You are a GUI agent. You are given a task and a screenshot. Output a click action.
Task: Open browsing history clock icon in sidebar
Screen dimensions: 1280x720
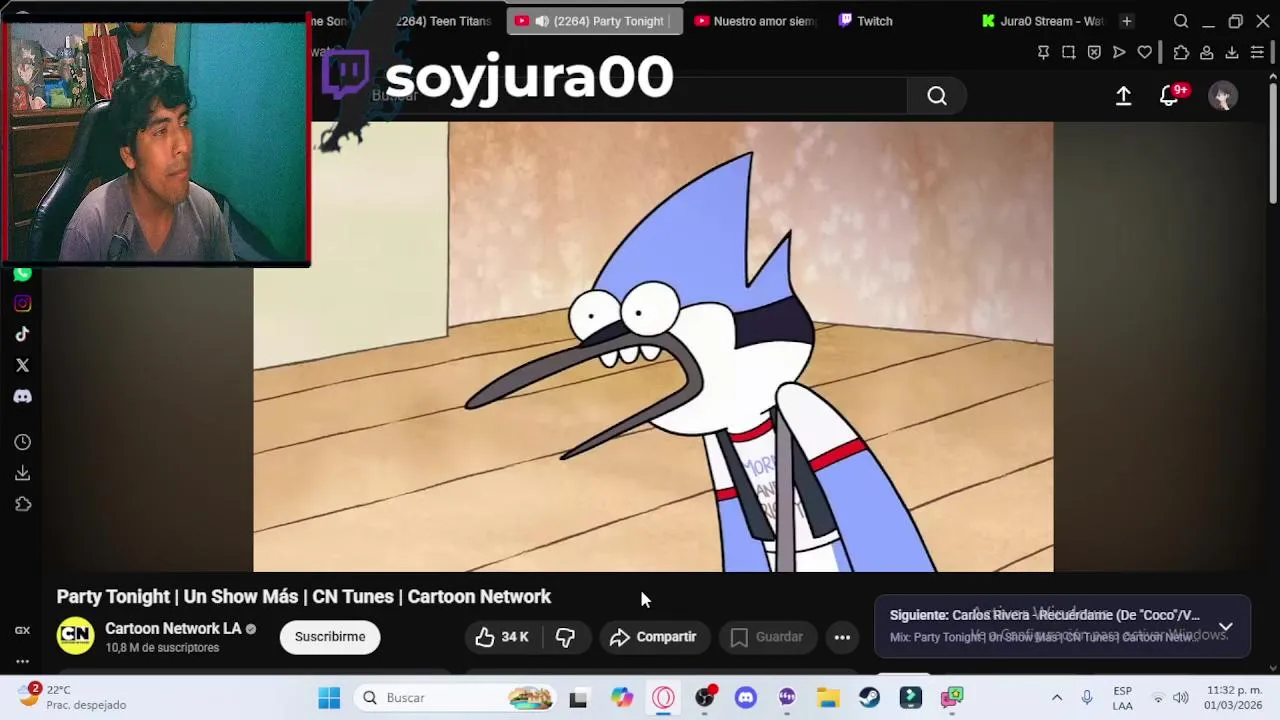[x=22, y=442]
